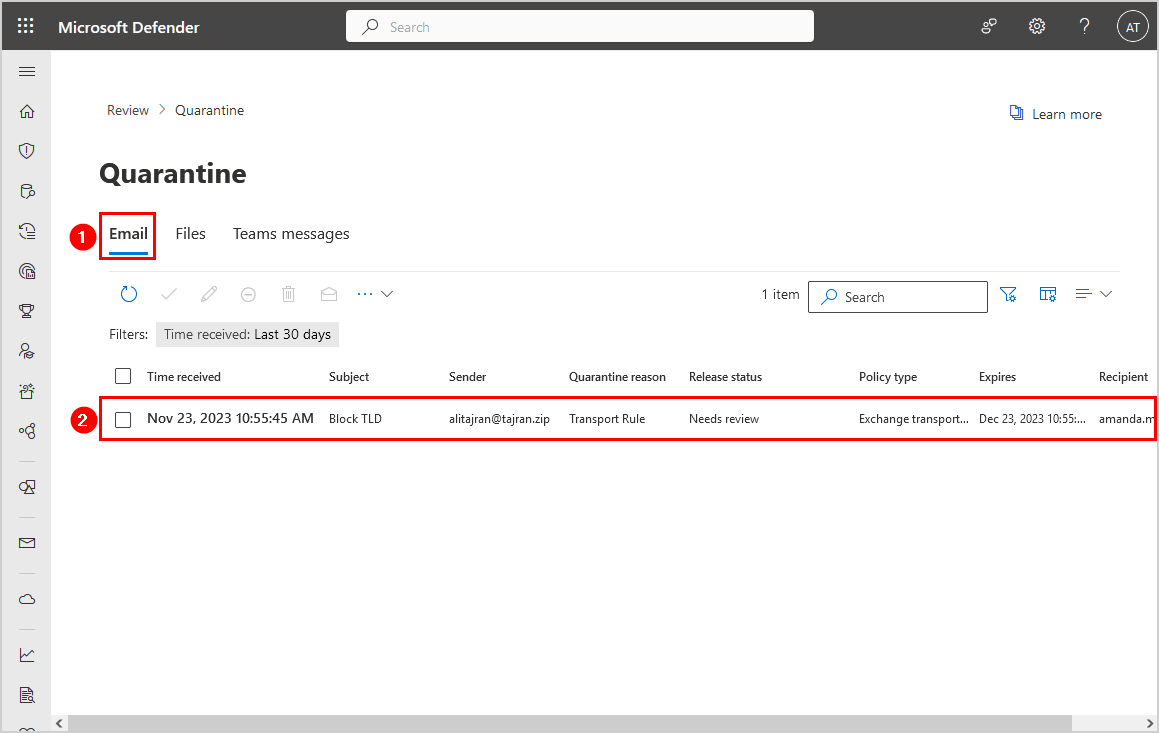Open the Email & collaboration envelope sidebar icon
1159x733 pixels.
pyautogui.click(x=27, y=543)
